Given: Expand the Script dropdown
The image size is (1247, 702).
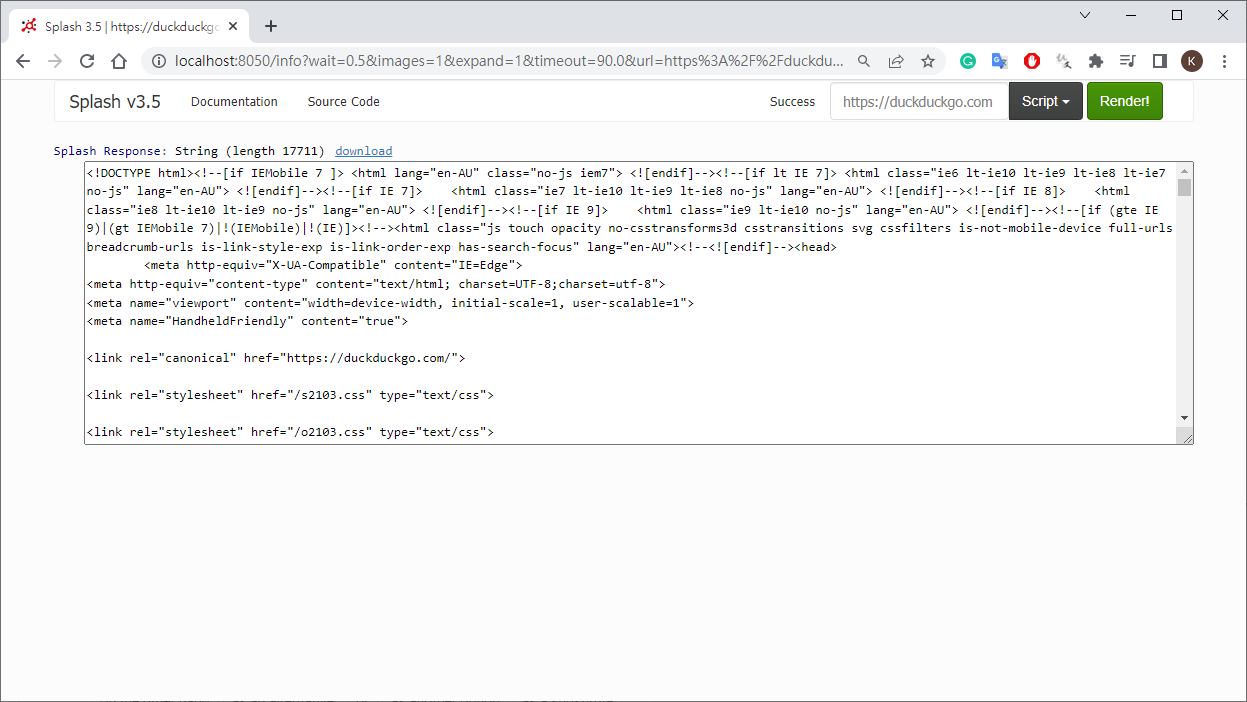Looking at the screenshot, I should 1045,101.
